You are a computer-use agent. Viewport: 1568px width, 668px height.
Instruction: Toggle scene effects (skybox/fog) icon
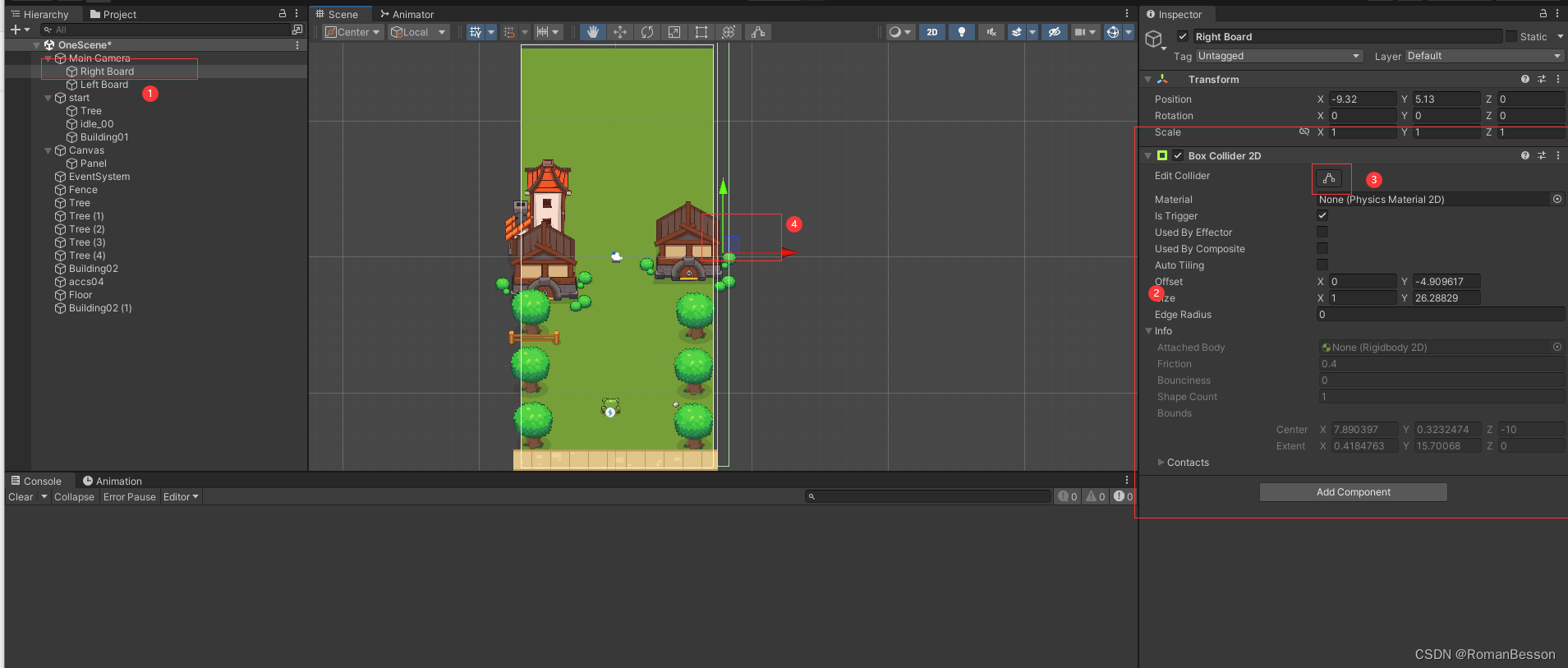(x=1017, y=32)
